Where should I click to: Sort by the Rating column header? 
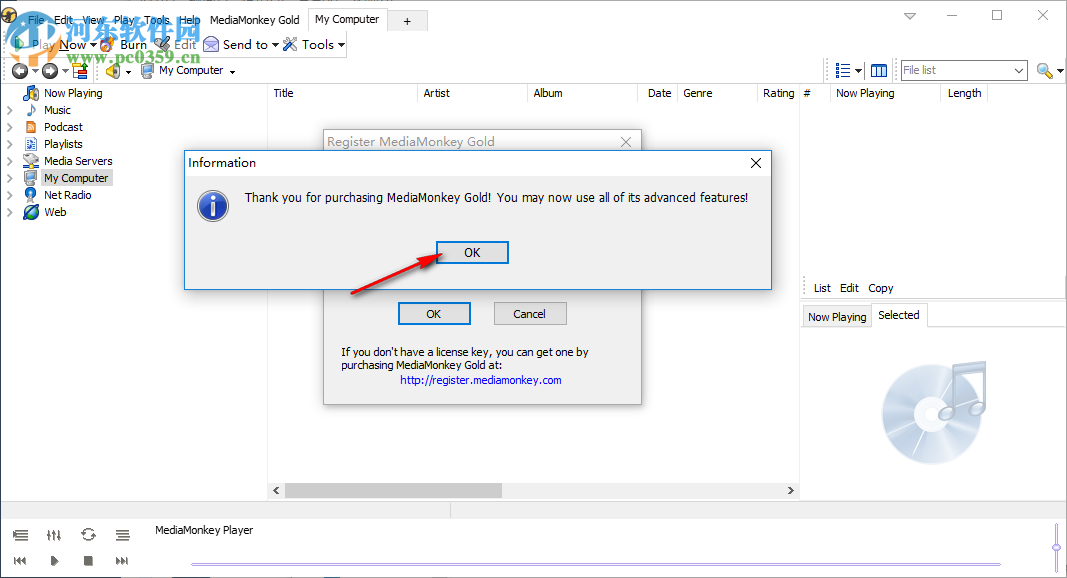778,93
